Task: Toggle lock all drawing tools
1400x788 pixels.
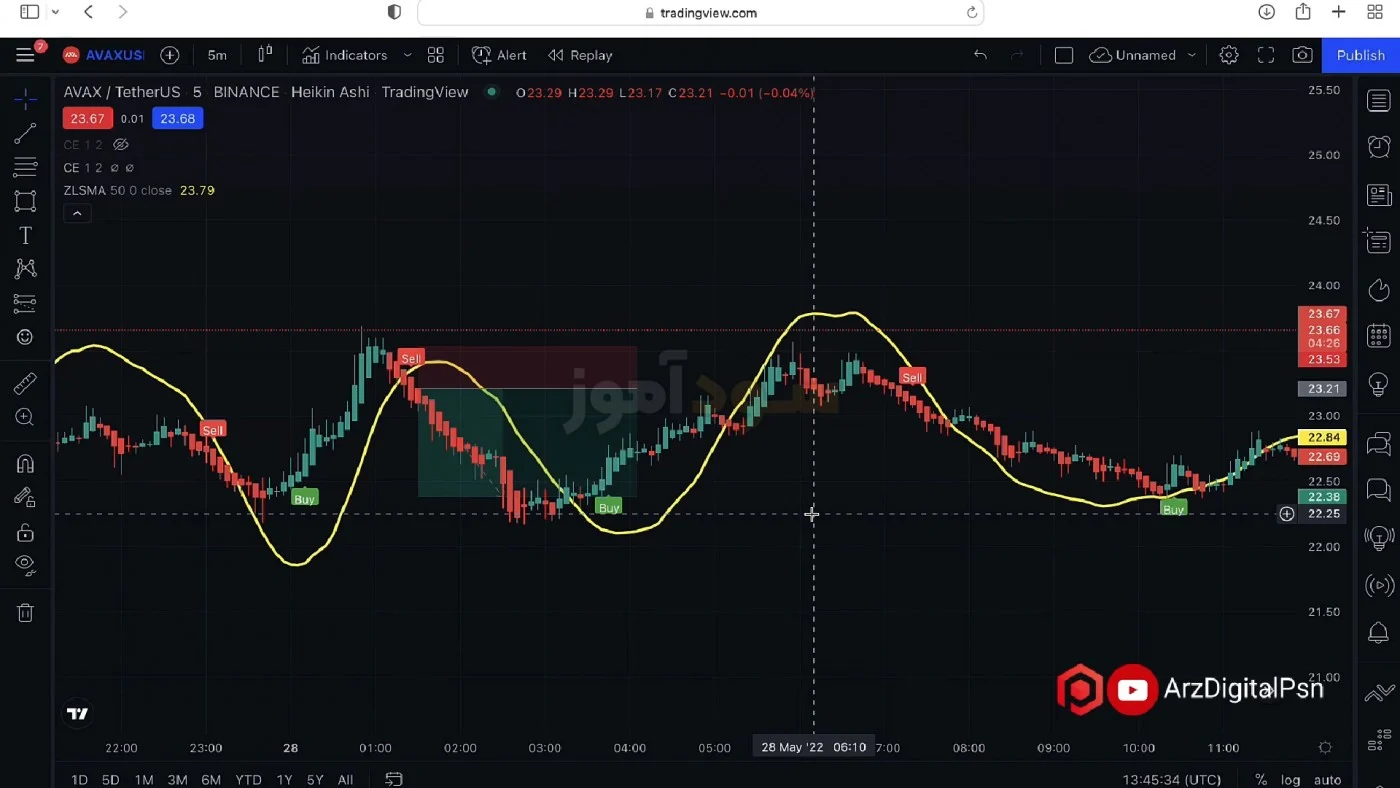Action: [x=26, y=533]
